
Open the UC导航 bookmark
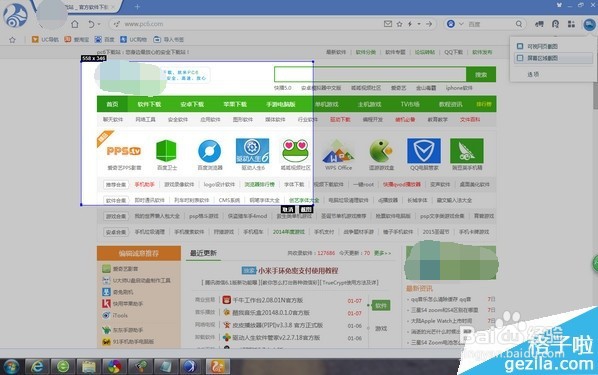click(x=45, y=39)
